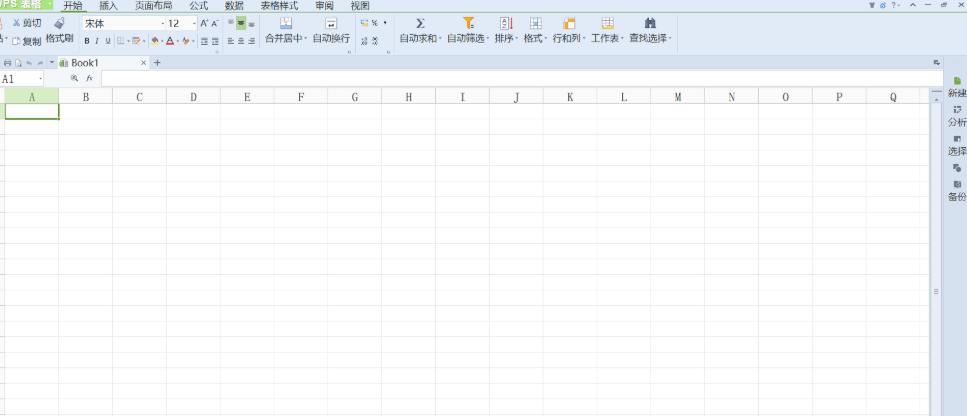Open the Help question mark menu
Viewport: 967px width, 416px height.
coord(893,4)
